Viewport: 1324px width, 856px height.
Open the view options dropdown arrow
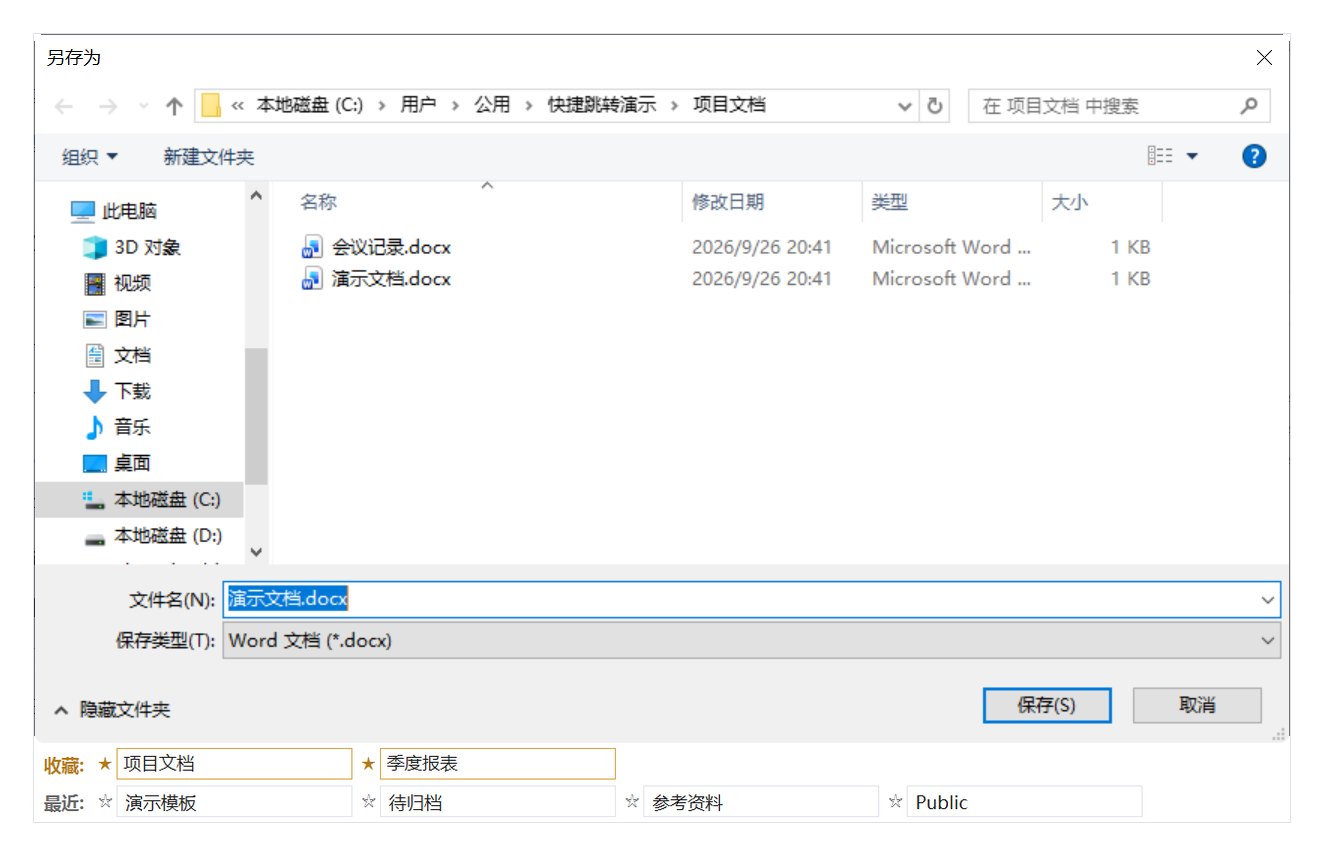pyautogui.click(x=1192, y=156)
